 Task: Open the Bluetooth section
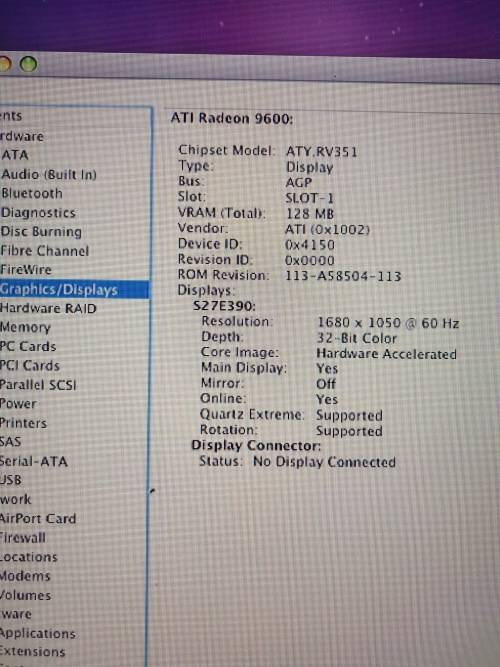[31, 194]
